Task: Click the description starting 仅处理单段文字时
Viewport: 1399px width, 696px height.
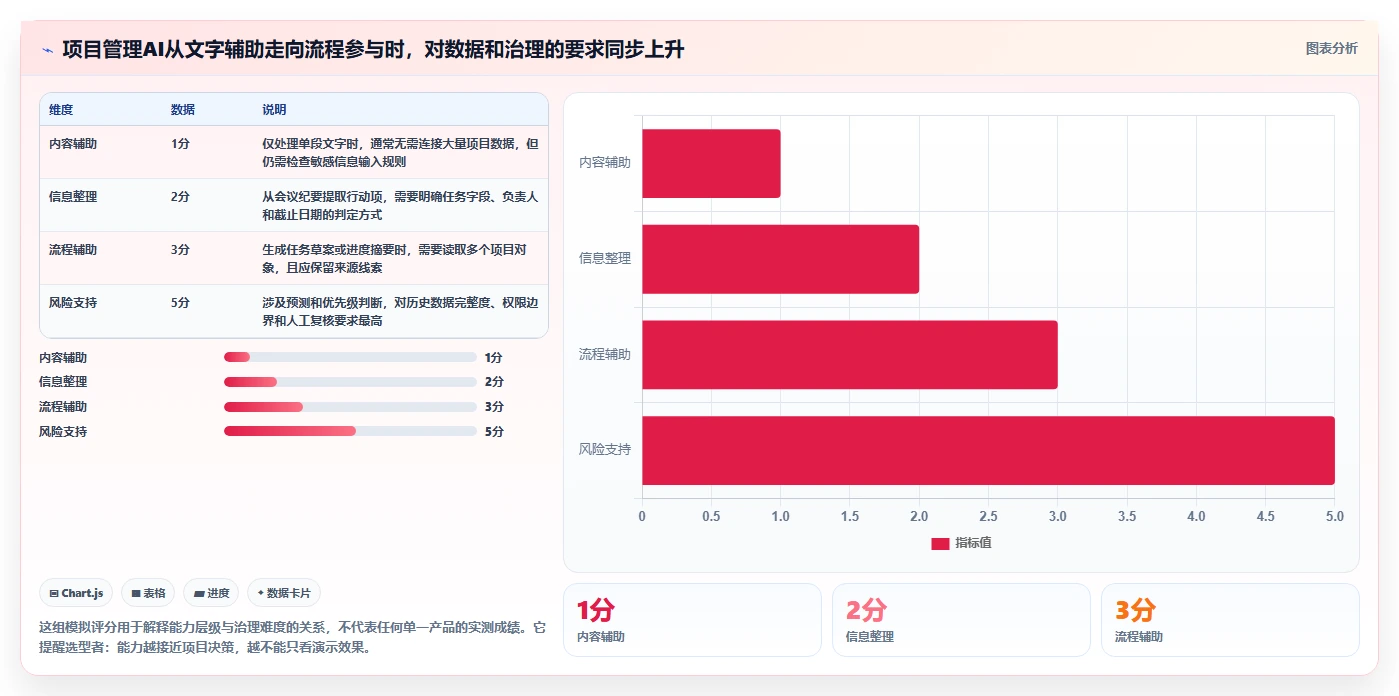Action: pos(400,152)
